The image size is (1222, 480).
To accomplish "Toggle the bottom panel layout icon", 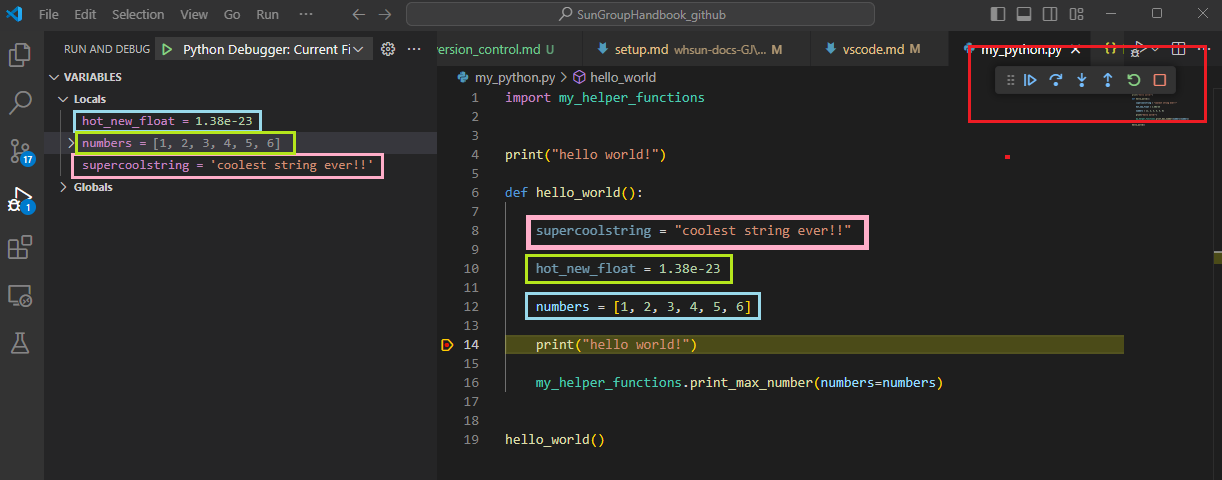I will [x=1023, y=14].
